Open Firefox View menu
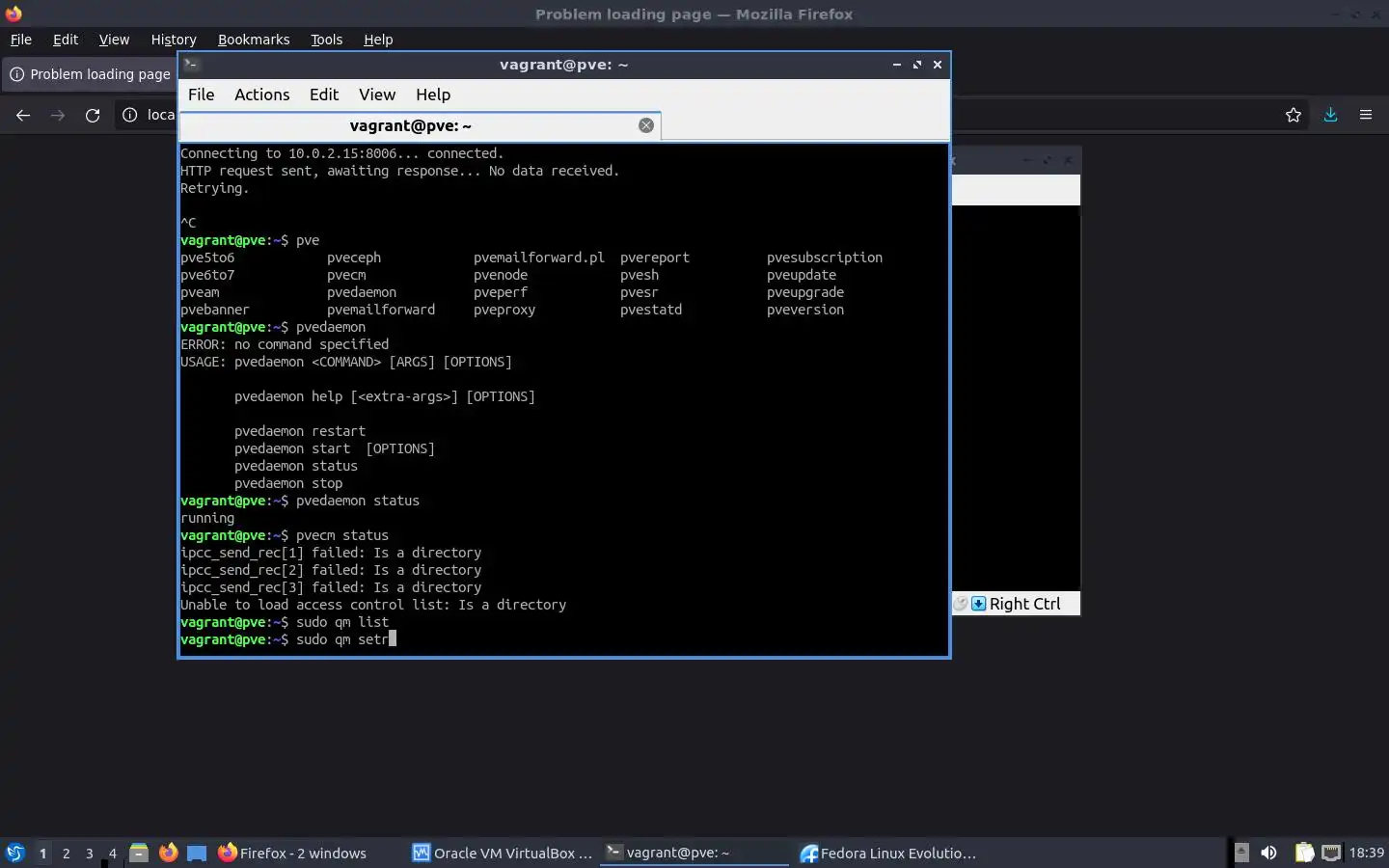 click(x=114, y=40)
